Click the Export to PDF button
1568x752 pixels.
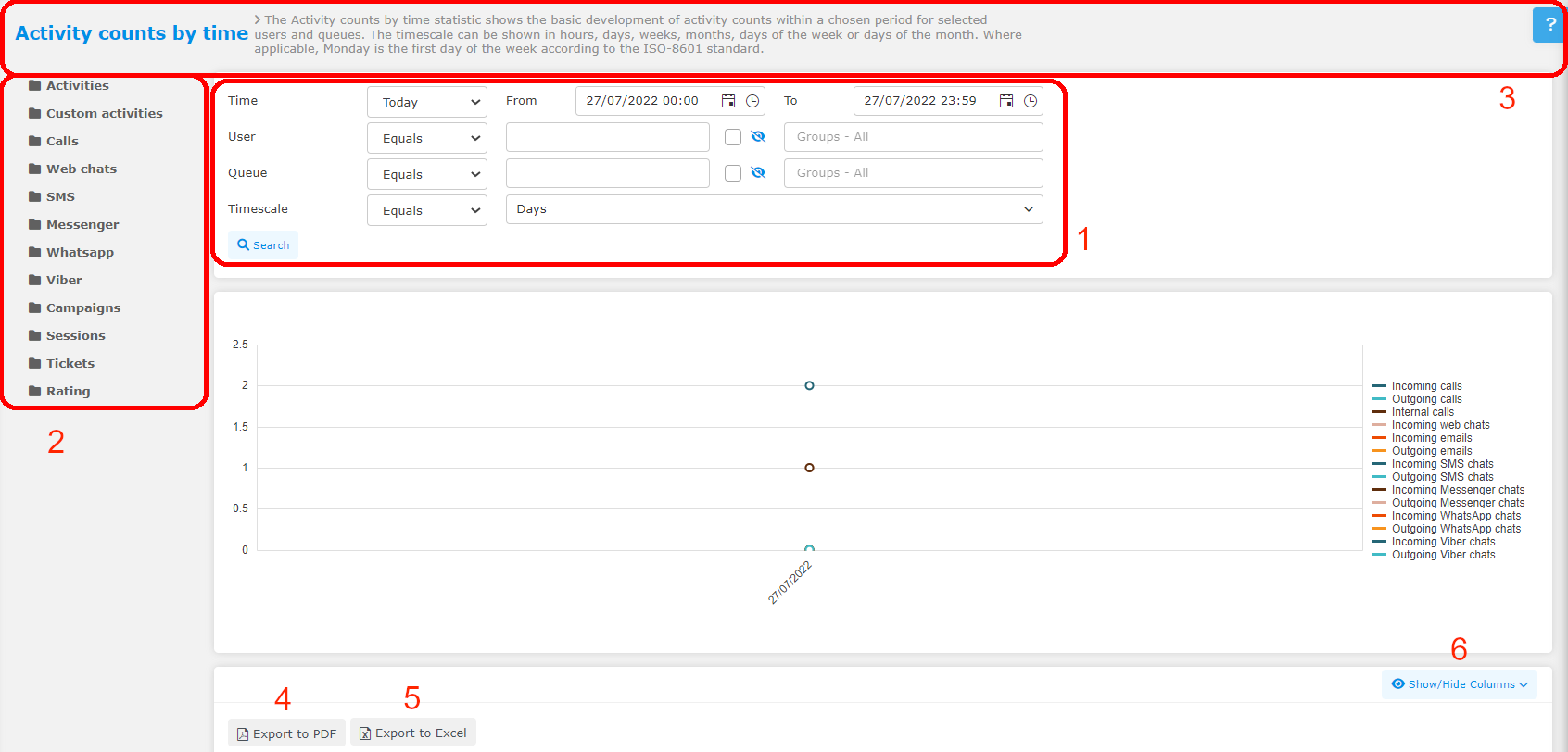click(286, 733)
